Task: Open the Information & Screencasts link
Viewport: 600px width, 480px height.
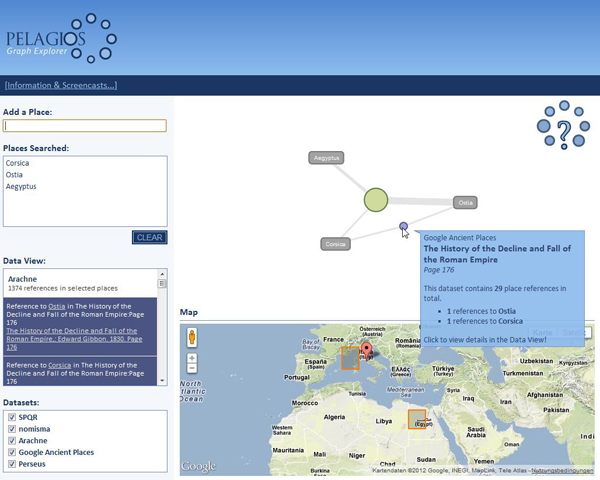Action: click(x=60, y=85)
